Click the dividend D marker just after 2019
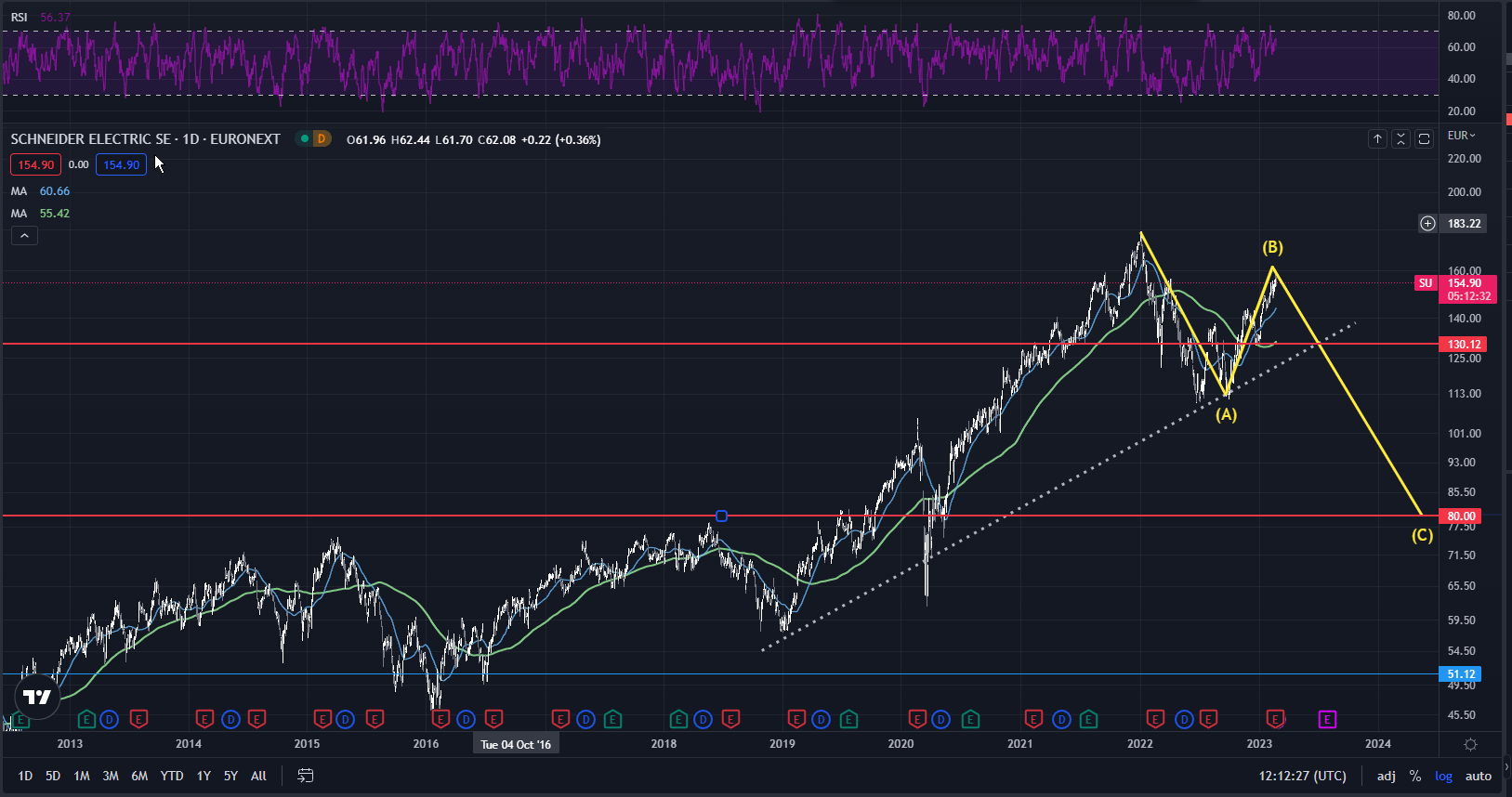The height and width of the screenshot is (797, 1512). (x=821, y=719)
